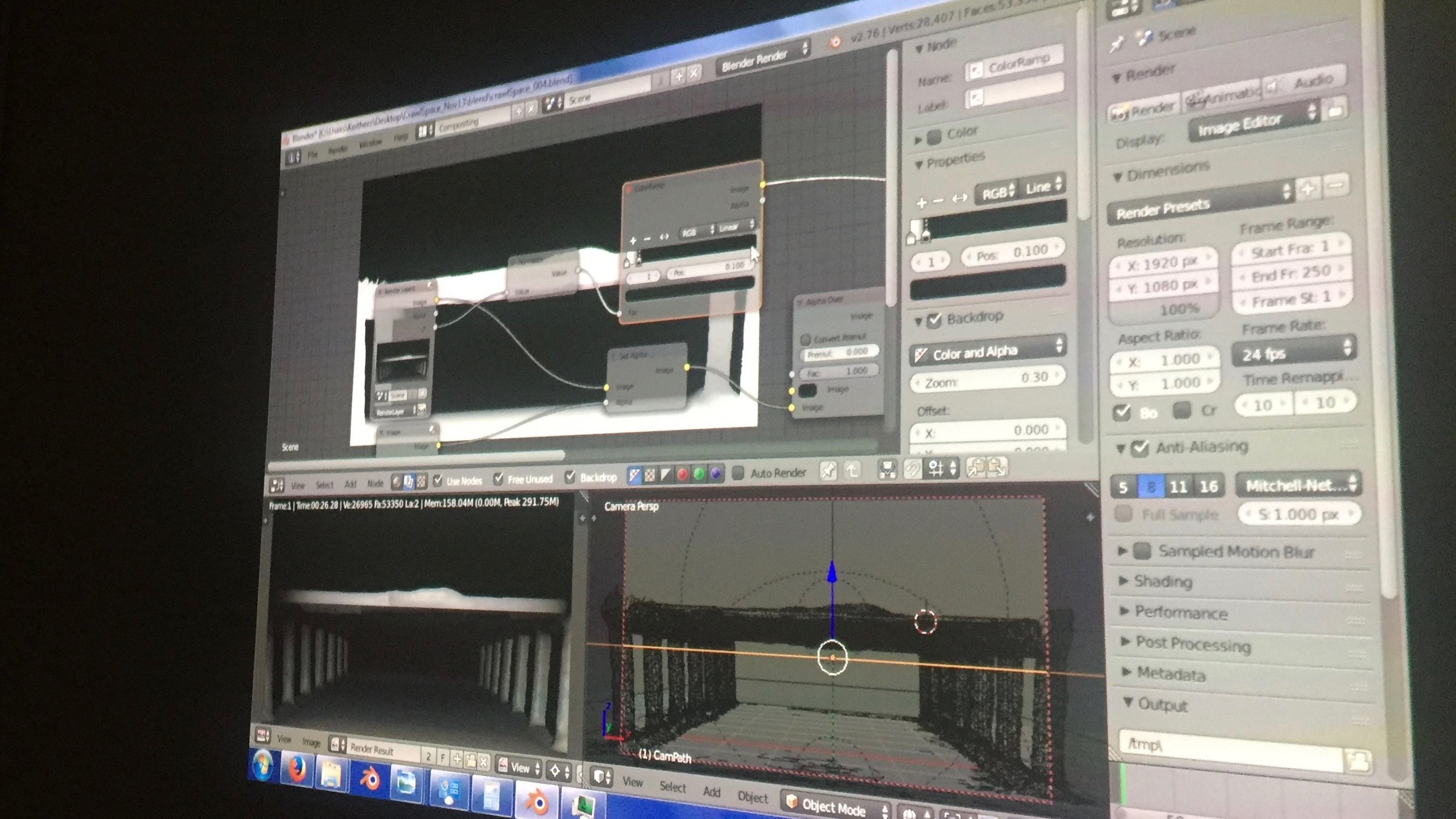The height and width of the screenshot is (819, 1456).
Task: Enable the Sampled Motion Blur checkbox
Action: coord(1142,551)
